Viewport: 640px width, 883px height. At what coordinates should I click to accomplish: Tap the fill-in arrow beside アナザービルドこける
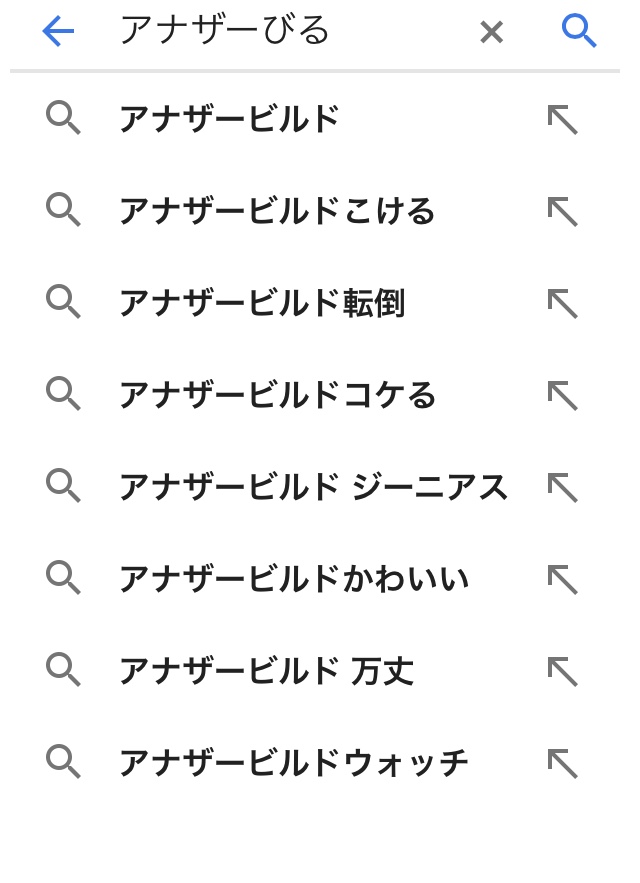coord(562,212)
